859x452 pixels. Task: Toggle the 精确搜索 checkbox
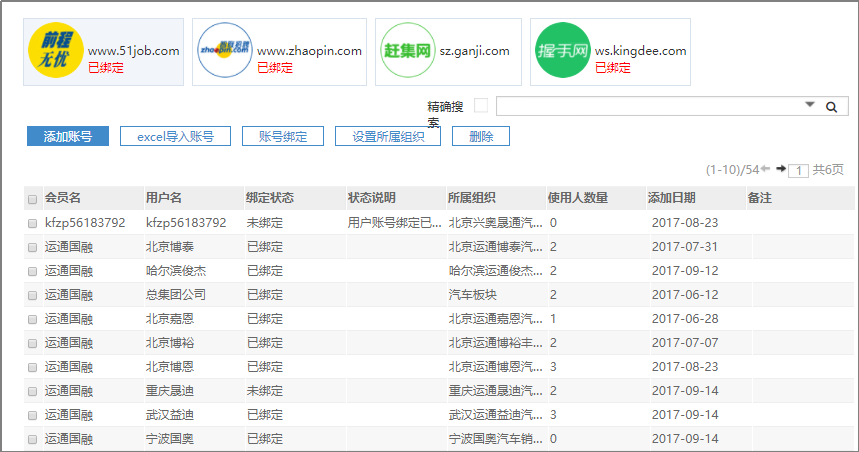click(481, 105)
